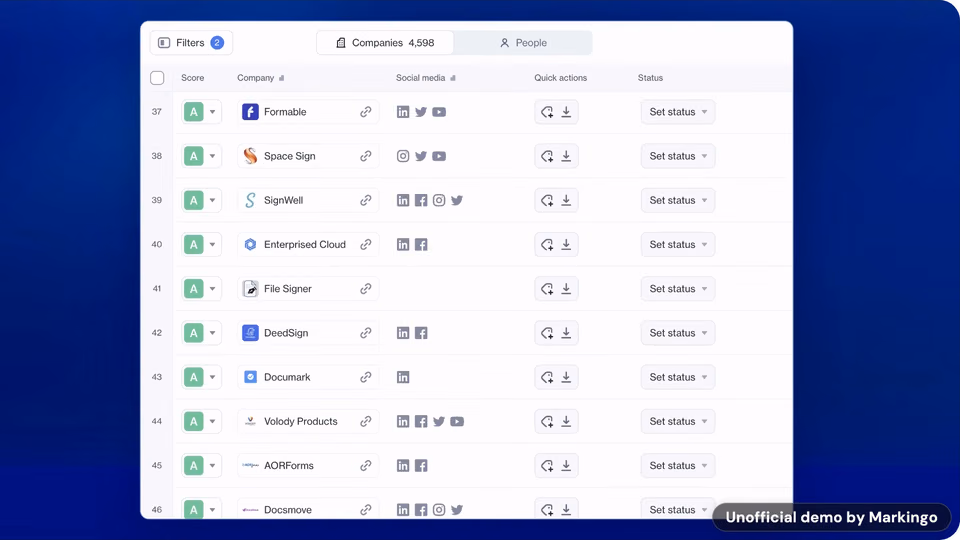Click the download icon in File Signer row

(566, 288)
